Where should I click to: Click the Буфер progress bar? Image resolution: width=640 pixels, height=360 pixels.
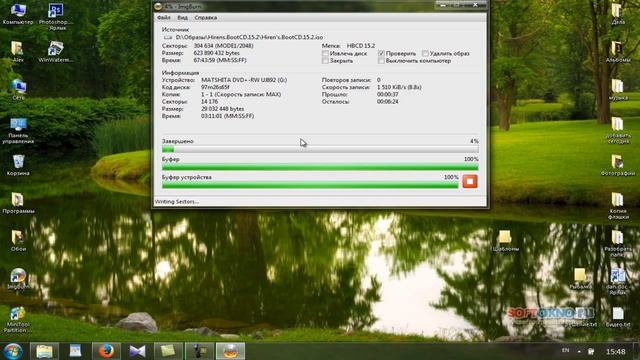(320, 167)
